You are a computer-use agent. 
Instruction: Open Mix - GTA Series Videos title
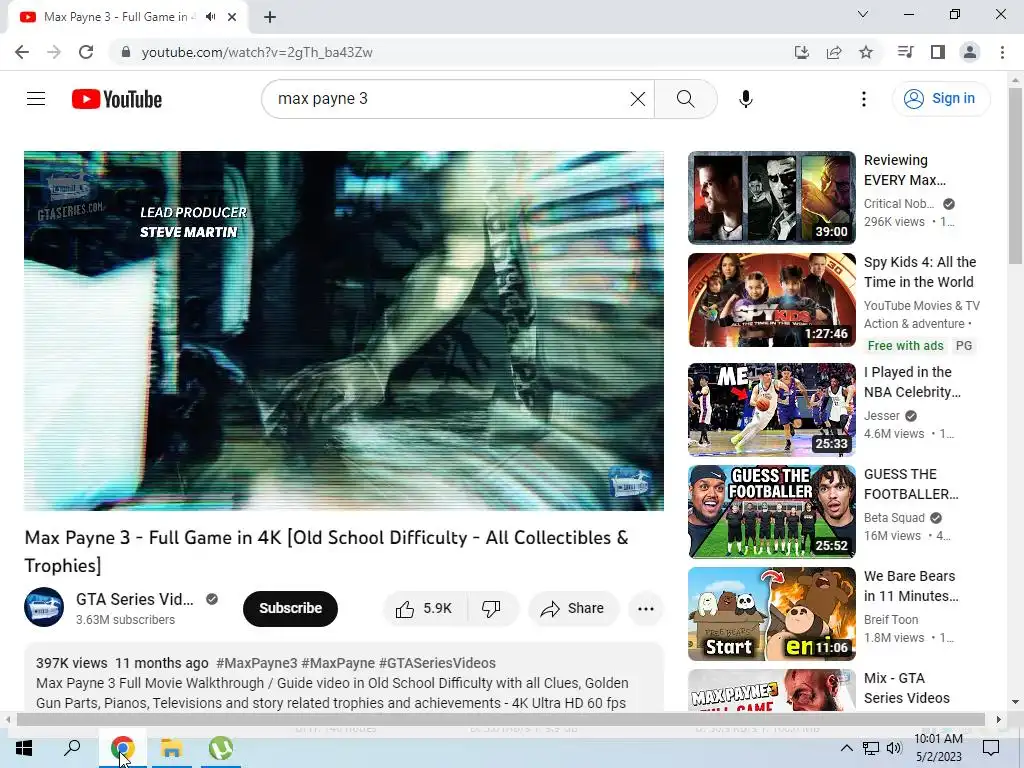click(906, 688)
